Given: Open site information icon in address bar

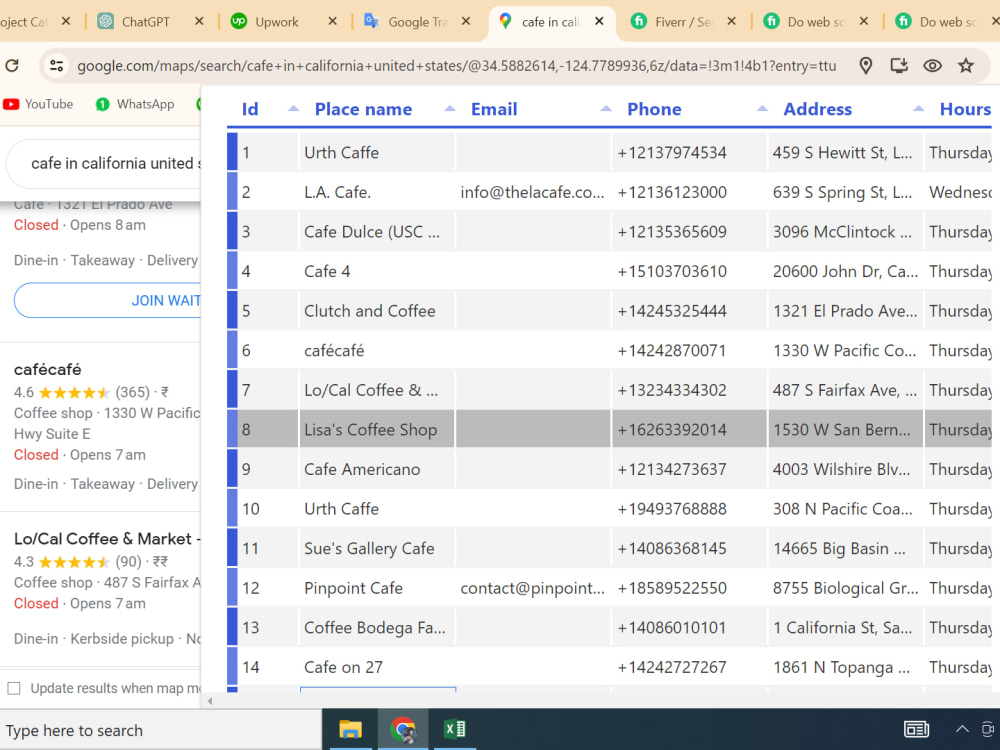Looking at the screenshot, I should [56, 65].
